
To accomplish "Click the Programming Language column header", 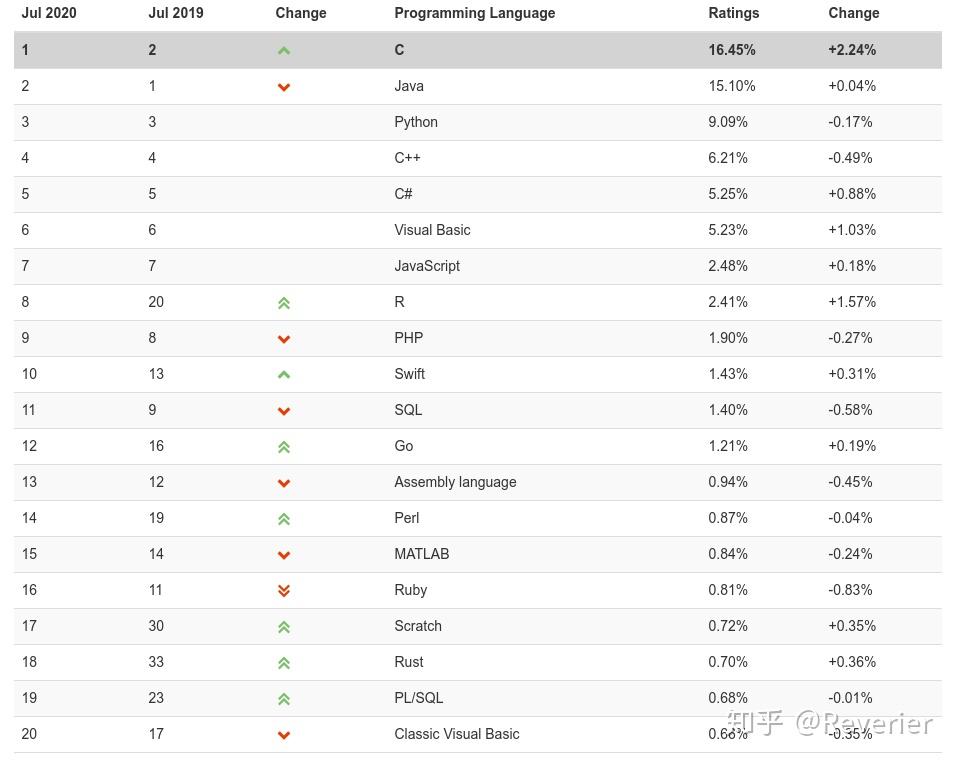I will pyautogui.click(x=474, y=13).
